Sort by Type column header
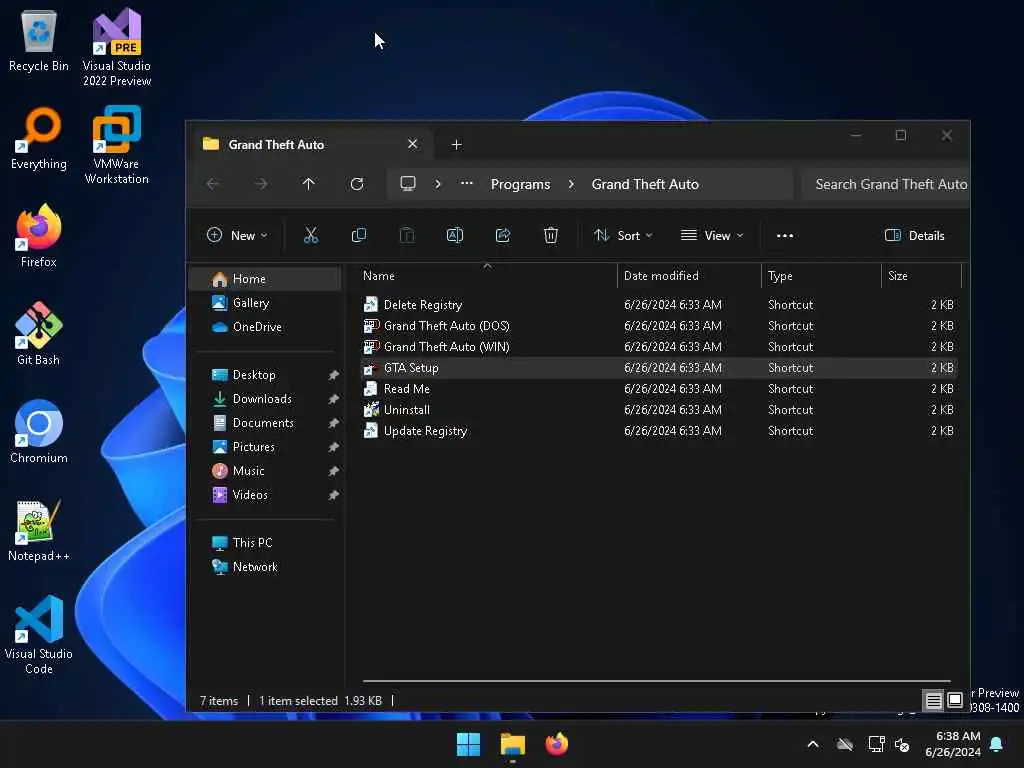1024x768 pixels. (821, 276)
